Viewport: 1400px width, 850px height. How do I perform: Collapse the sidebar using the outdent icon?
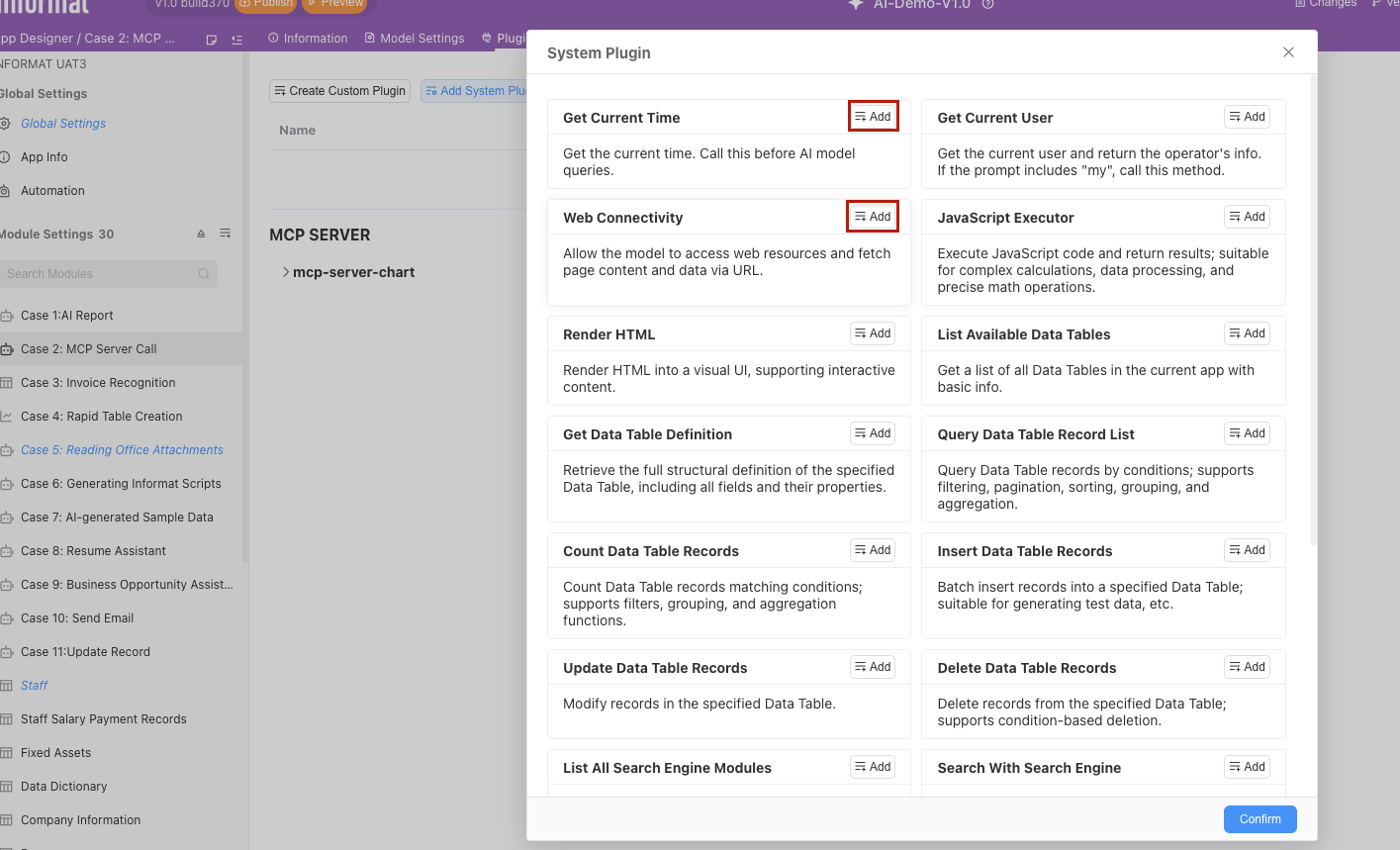pos(236,40)
